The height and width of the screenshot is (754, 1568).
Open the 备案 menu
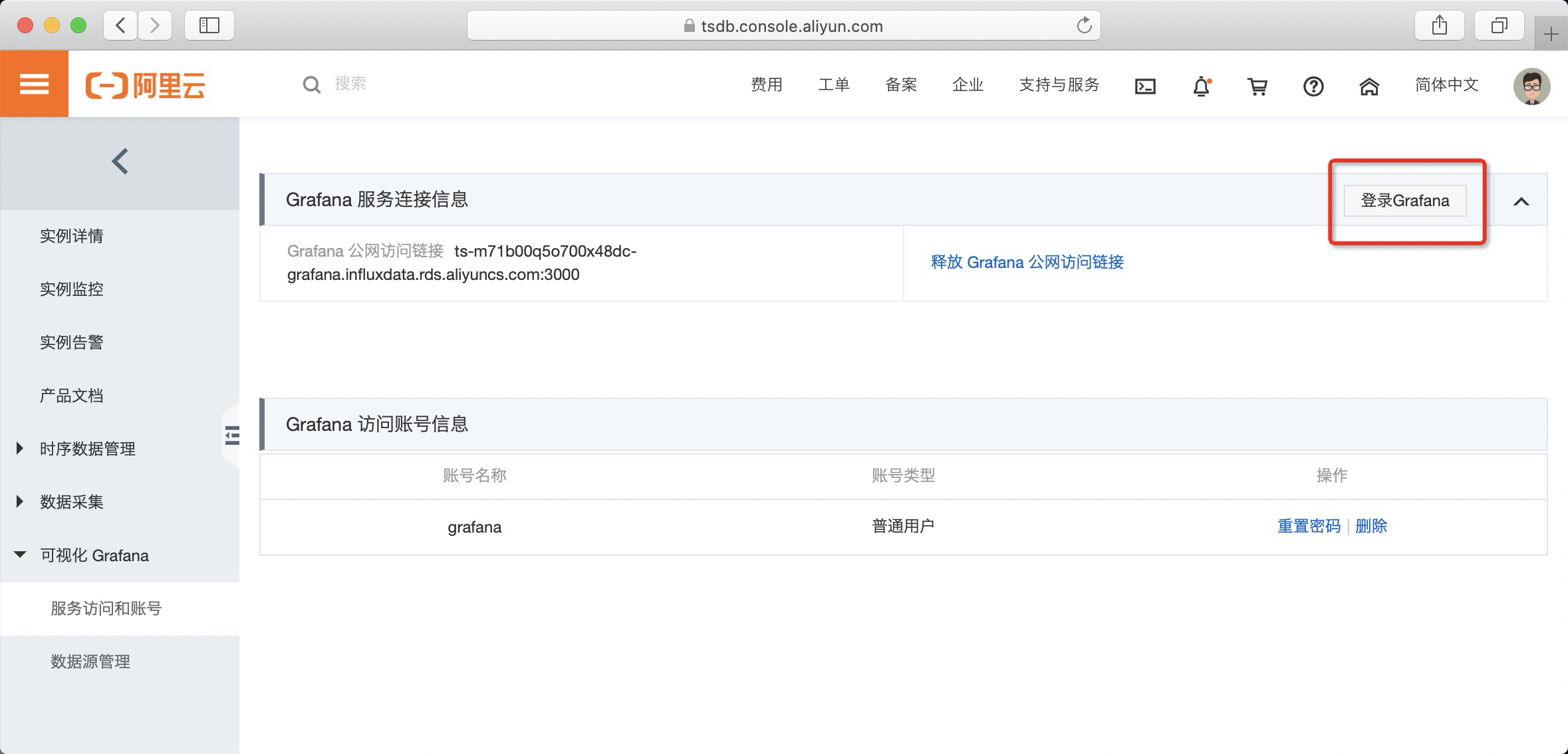(x=901, y=84)
